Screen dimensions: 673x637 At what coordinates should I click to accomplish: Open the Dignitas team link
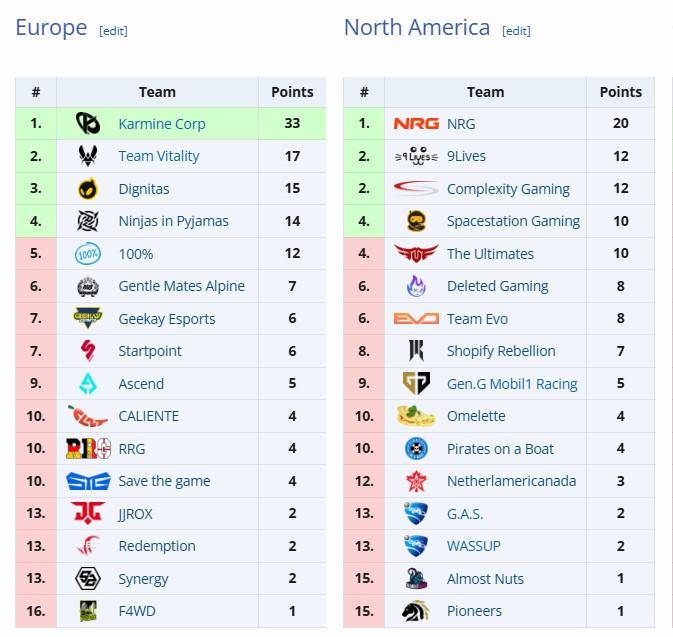(x=144, y=189)
